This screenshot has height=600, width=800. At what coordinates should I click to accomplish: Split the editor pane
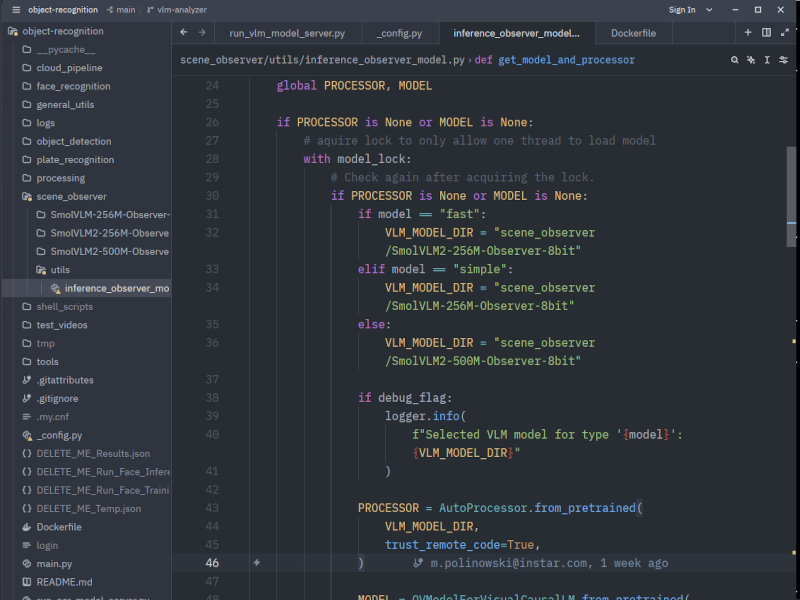tap(766, 33)
